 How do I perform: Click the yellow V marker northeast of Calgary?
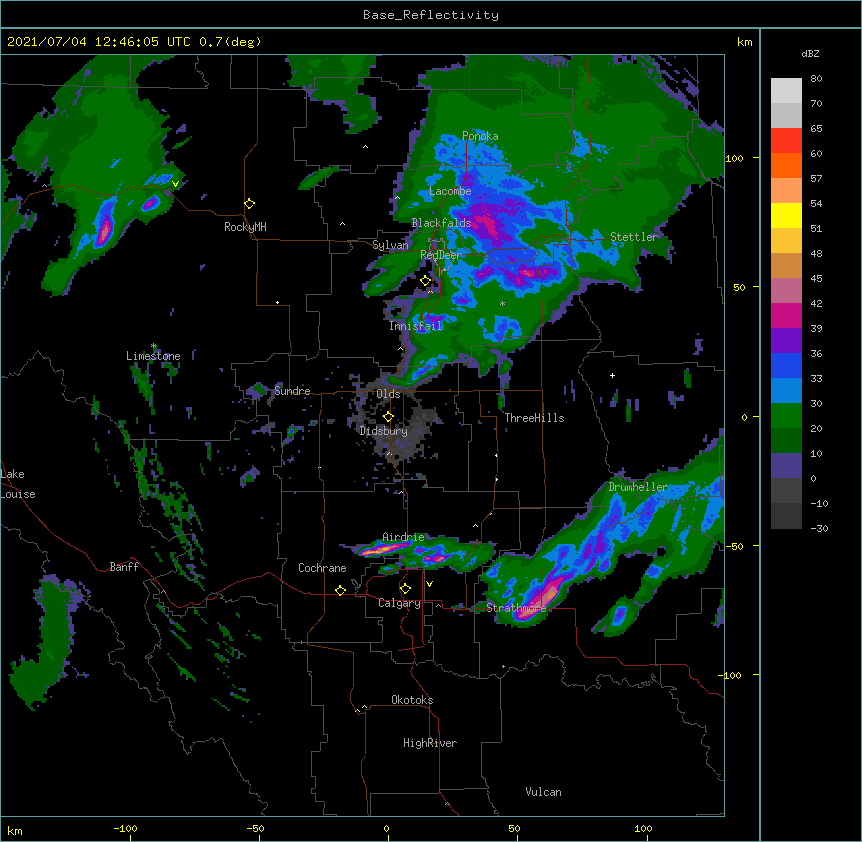click(x=429, y=584)
